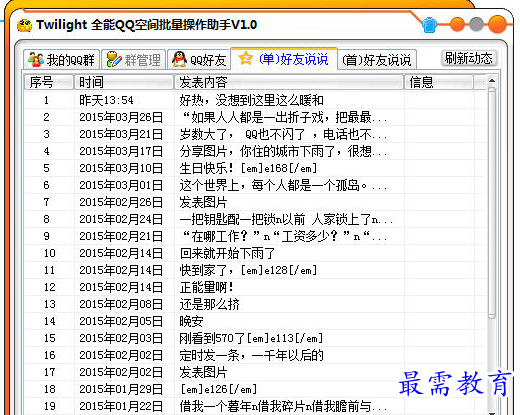This screenshot has height=415, width=520.
Task: Select the (单)好友说说 tab
Action: (x=284, y=59)
